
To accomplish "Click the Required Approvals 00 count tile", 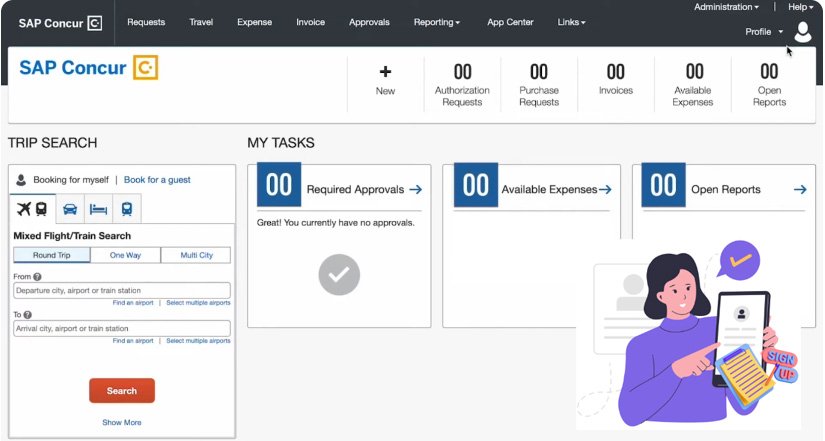I will 279,185.
